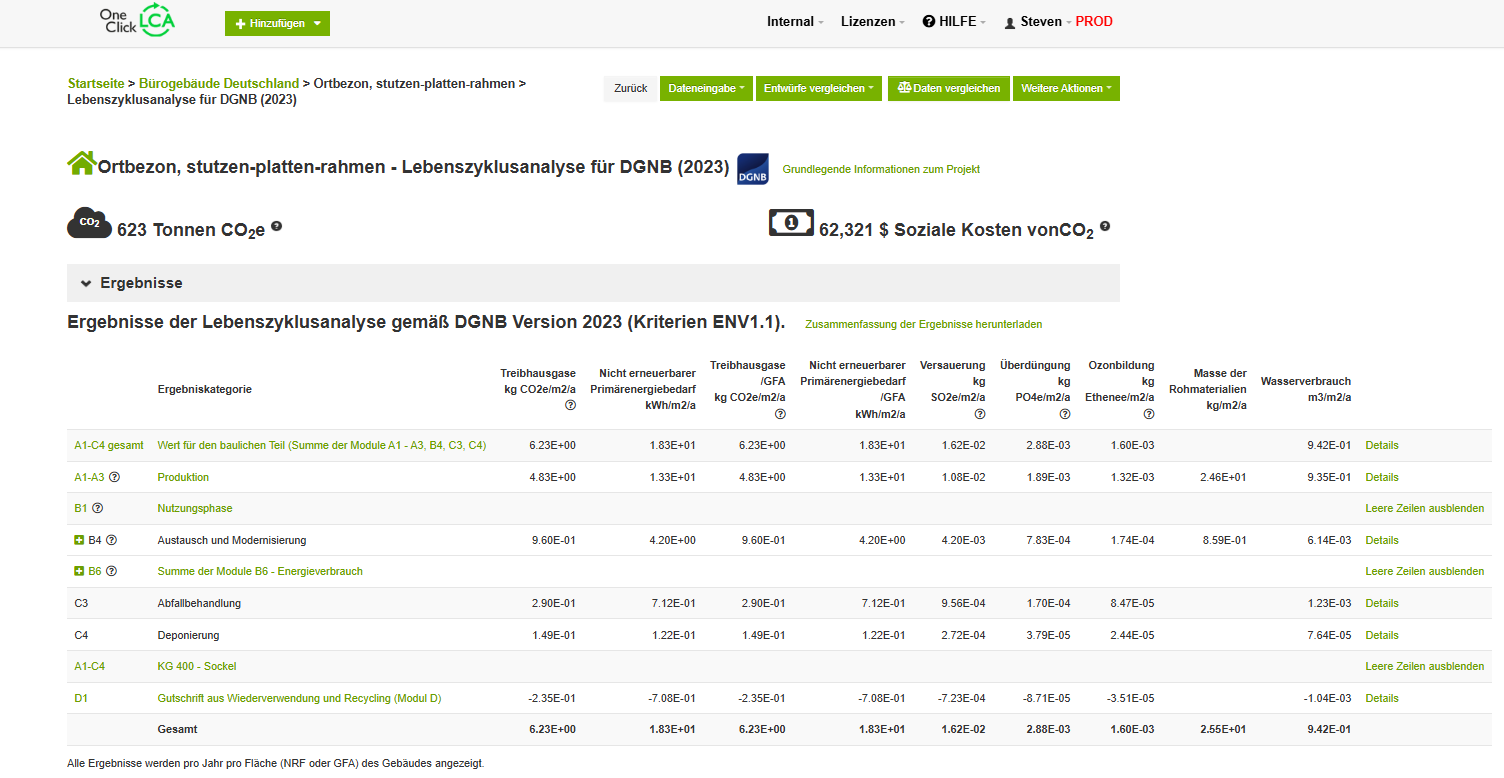This screenshot has width=1504, height=778.
Task: Click the social cost money icon
Action: click(x=790, y=223)
